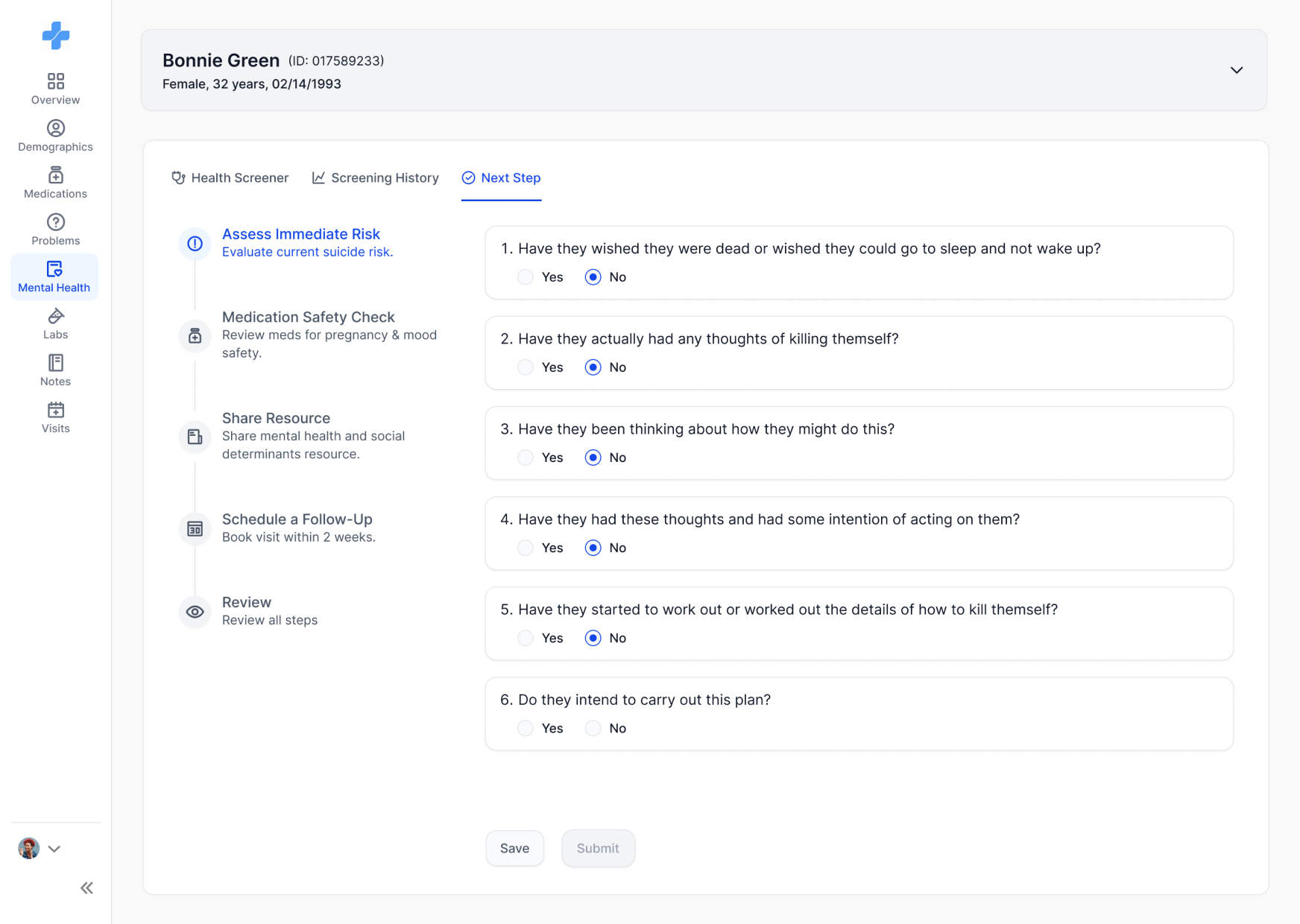This screenshot has height=924, width=1300.
Task: Select Yes for question 1 wished dead
Action: pyautogui.click(x=526, y=277)
